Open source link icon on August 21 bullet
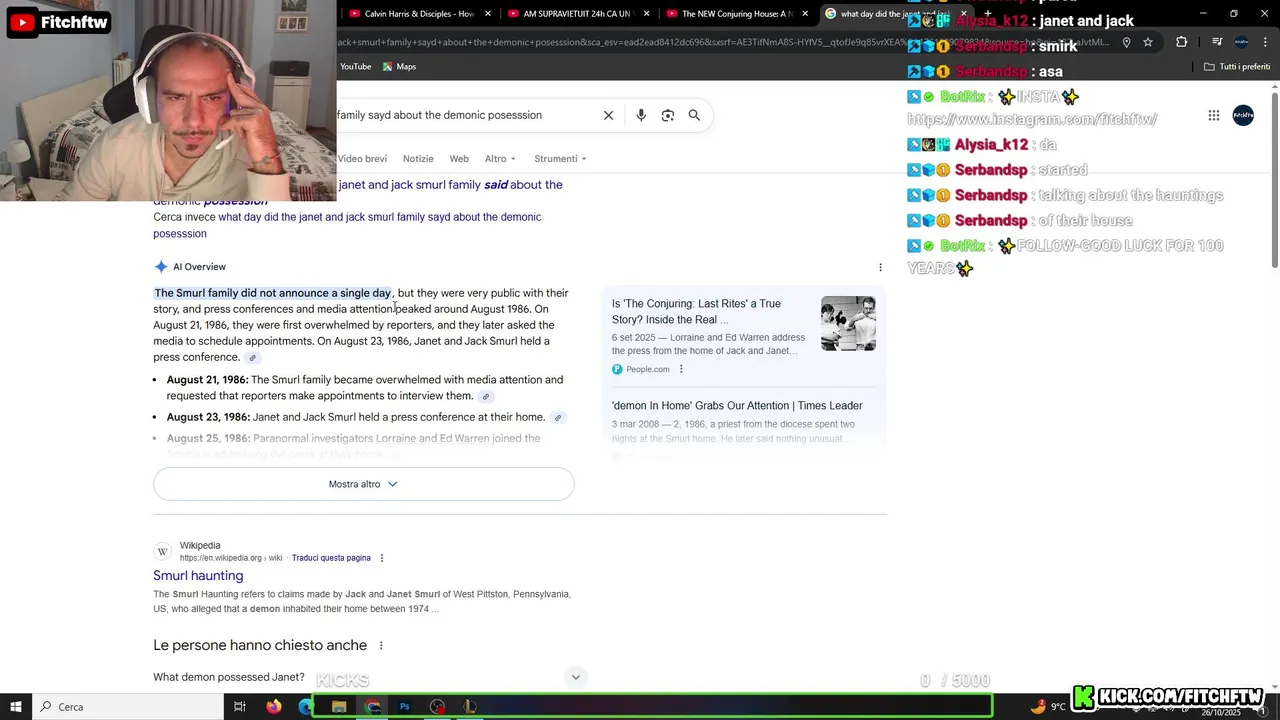Screen dimensions: 1280x720 tap(486, 397)
